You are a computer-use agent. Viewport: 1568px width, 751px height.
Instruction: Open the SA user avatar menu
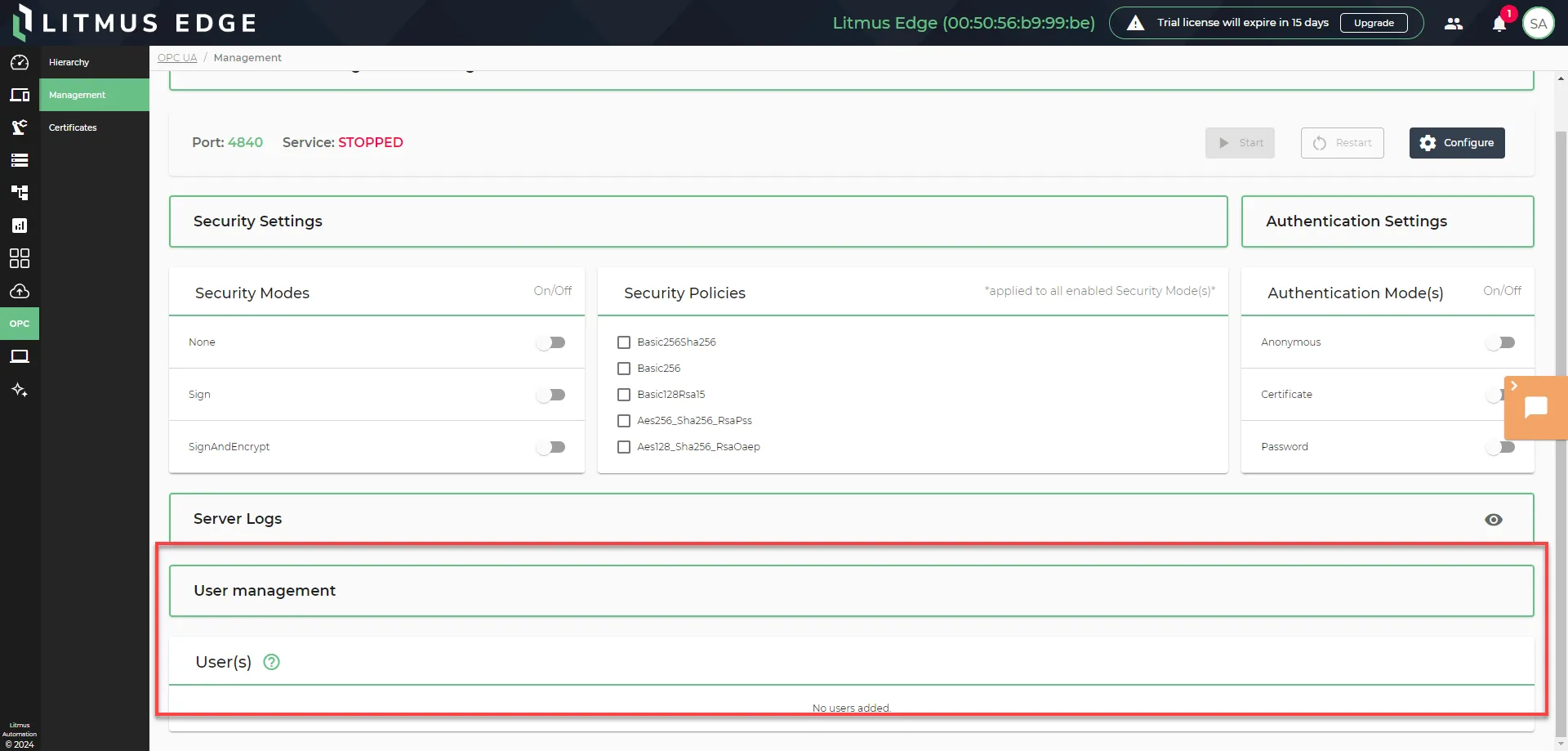pyautogui.click(x=1539, y=24)
